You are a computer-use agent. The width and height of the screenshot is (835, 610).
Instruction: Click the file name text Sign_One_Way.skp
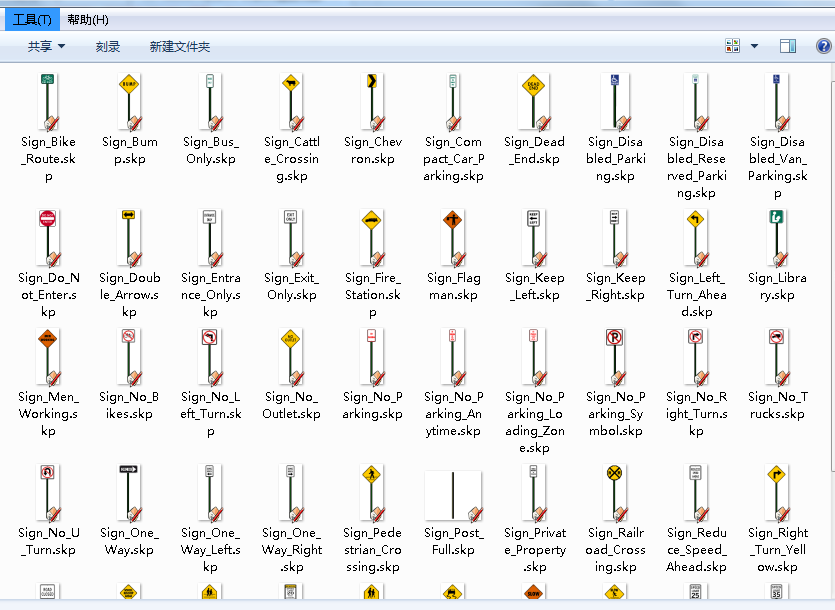[129, 541]
